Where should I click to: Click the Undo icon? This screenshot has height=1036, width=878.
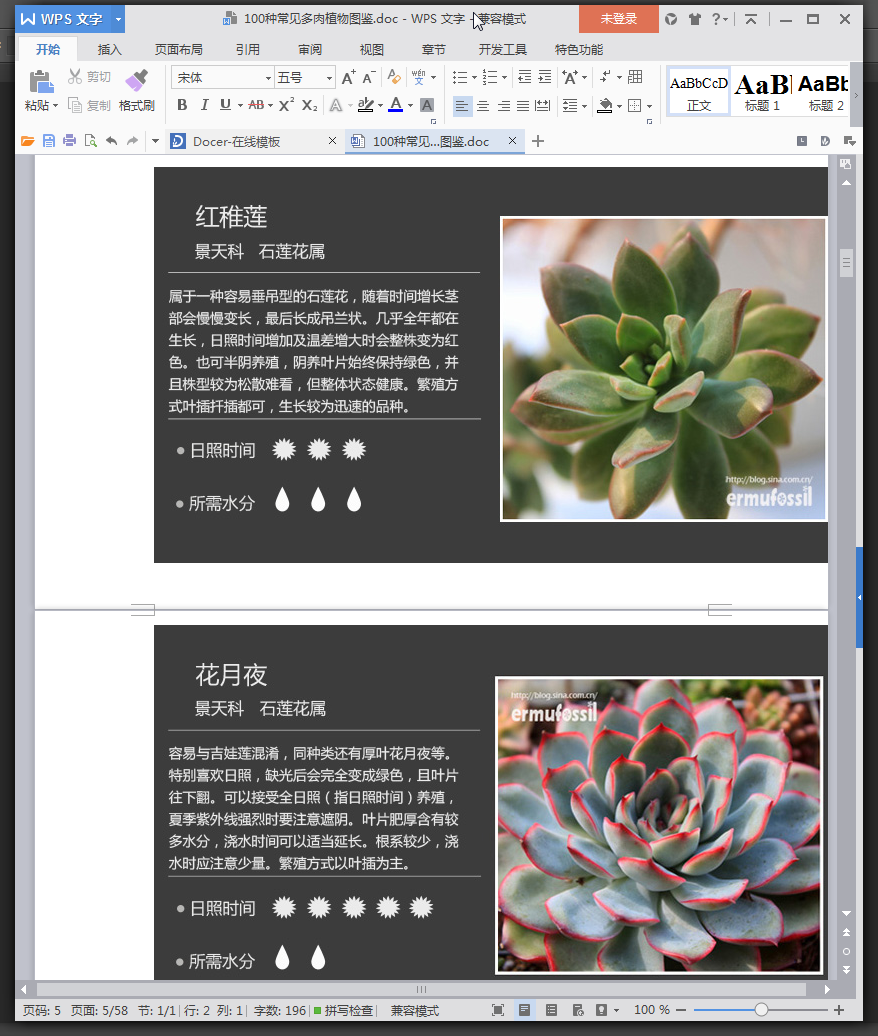click(x=110, y=140)
